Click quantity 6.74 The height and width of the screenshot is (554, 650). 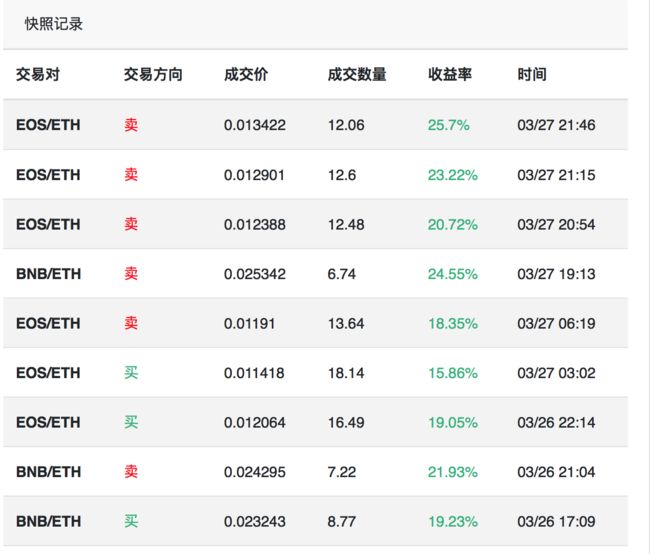pyautogui.click(x=342, y=274)
